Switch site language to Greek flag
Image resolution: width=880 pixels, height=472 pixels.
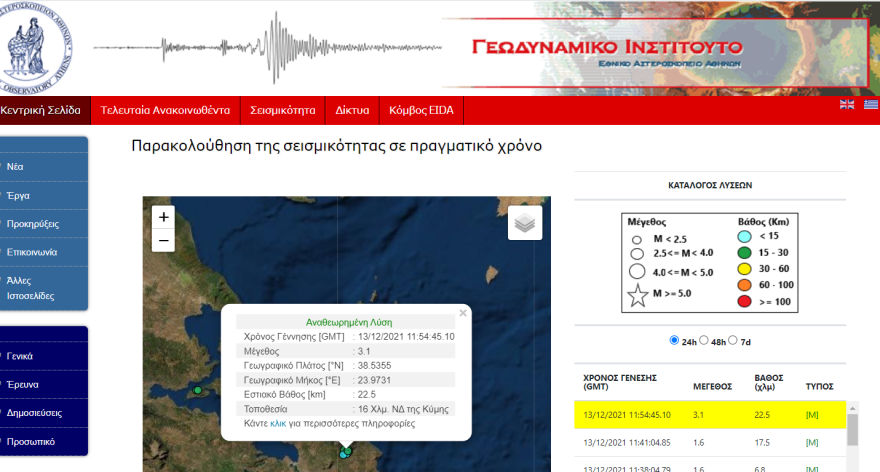871,104
